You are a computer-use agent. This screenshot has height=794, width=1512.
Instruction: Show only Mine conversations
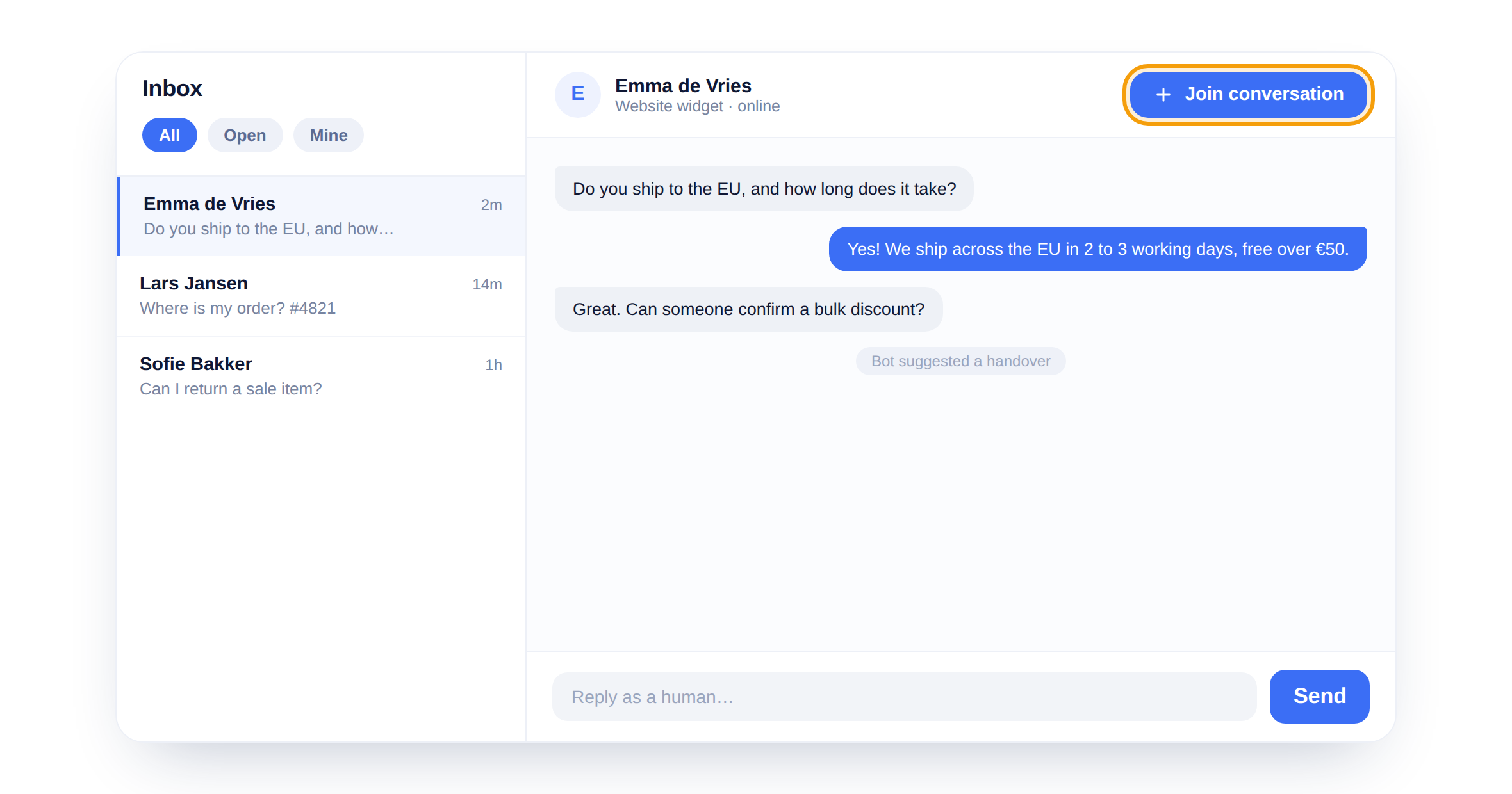coord(329,135)
